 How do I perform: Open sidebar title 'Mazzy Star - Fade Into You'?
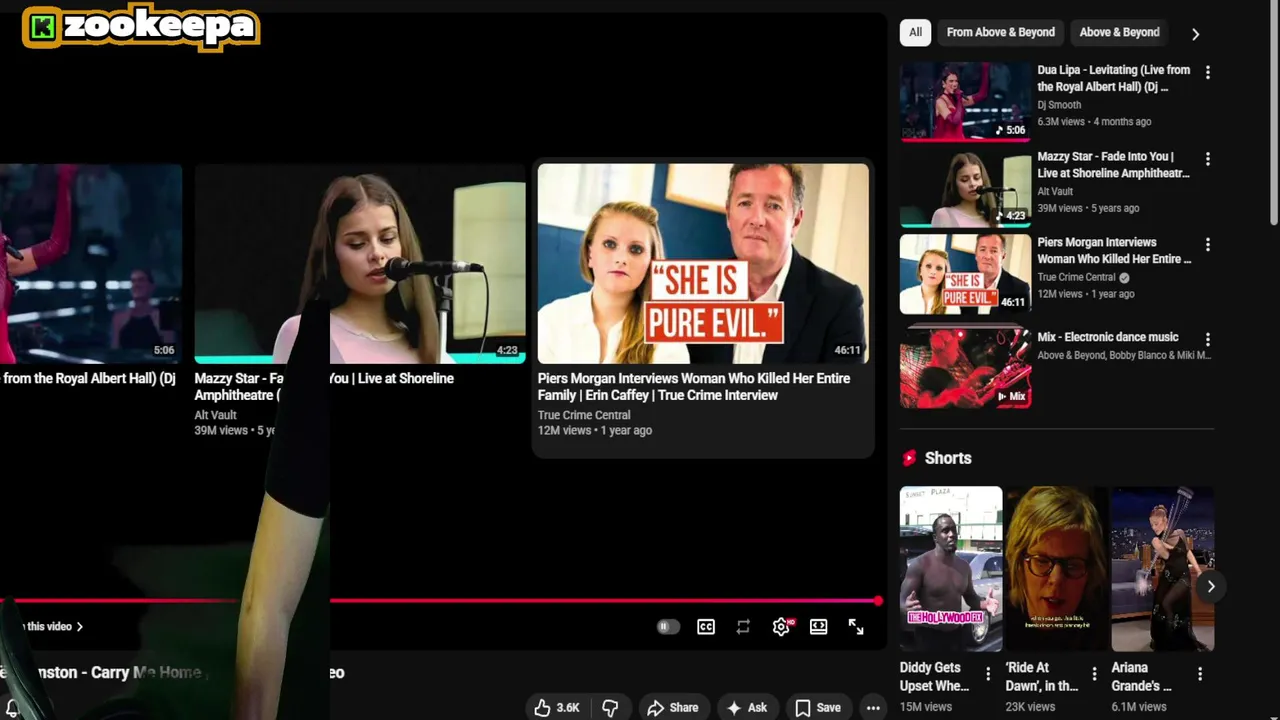(1113, 165)
